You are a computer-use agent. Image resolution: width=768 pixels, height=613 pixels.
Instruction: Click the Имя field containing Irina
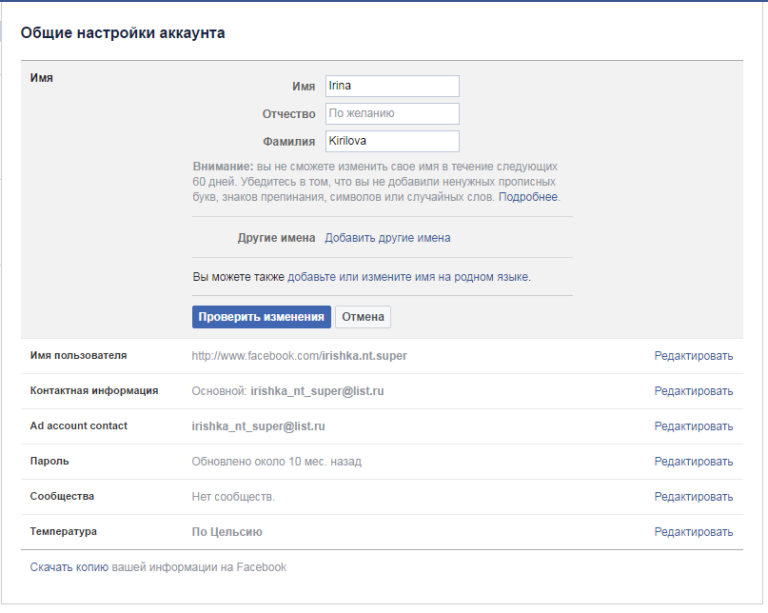(x=392, y=86)
